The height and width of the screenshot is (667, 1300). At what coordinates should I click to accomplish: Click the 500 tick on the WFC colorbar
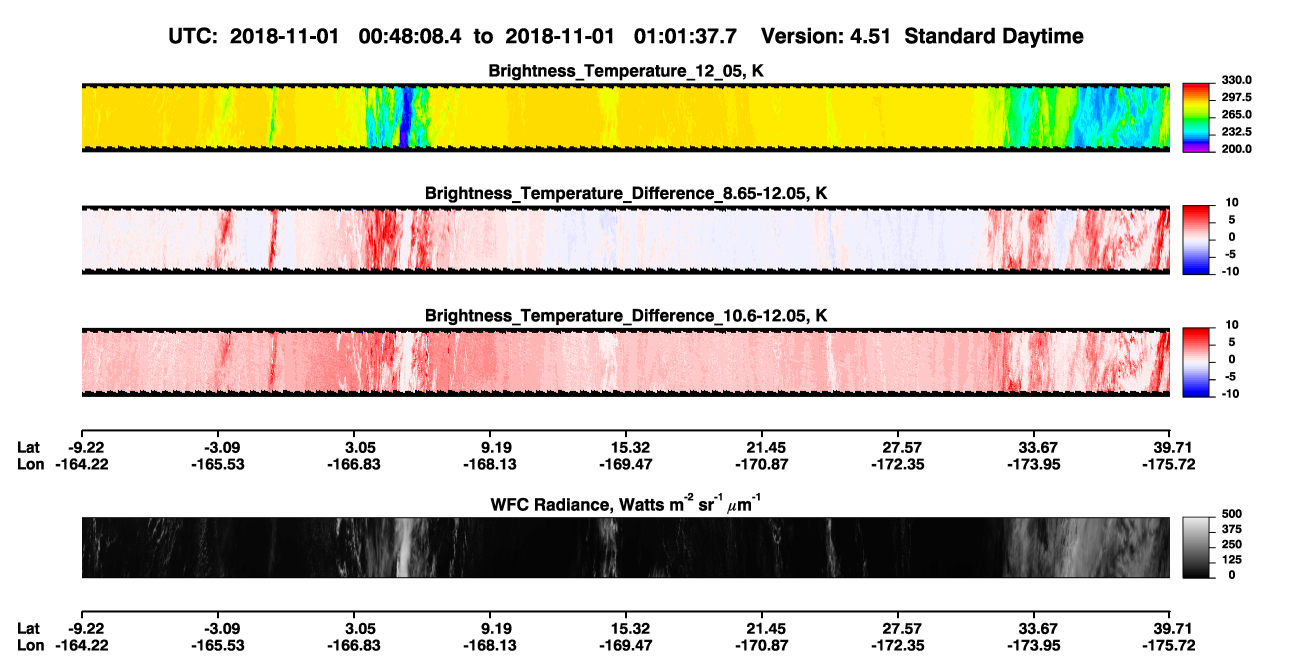(x=1231, y=514)
